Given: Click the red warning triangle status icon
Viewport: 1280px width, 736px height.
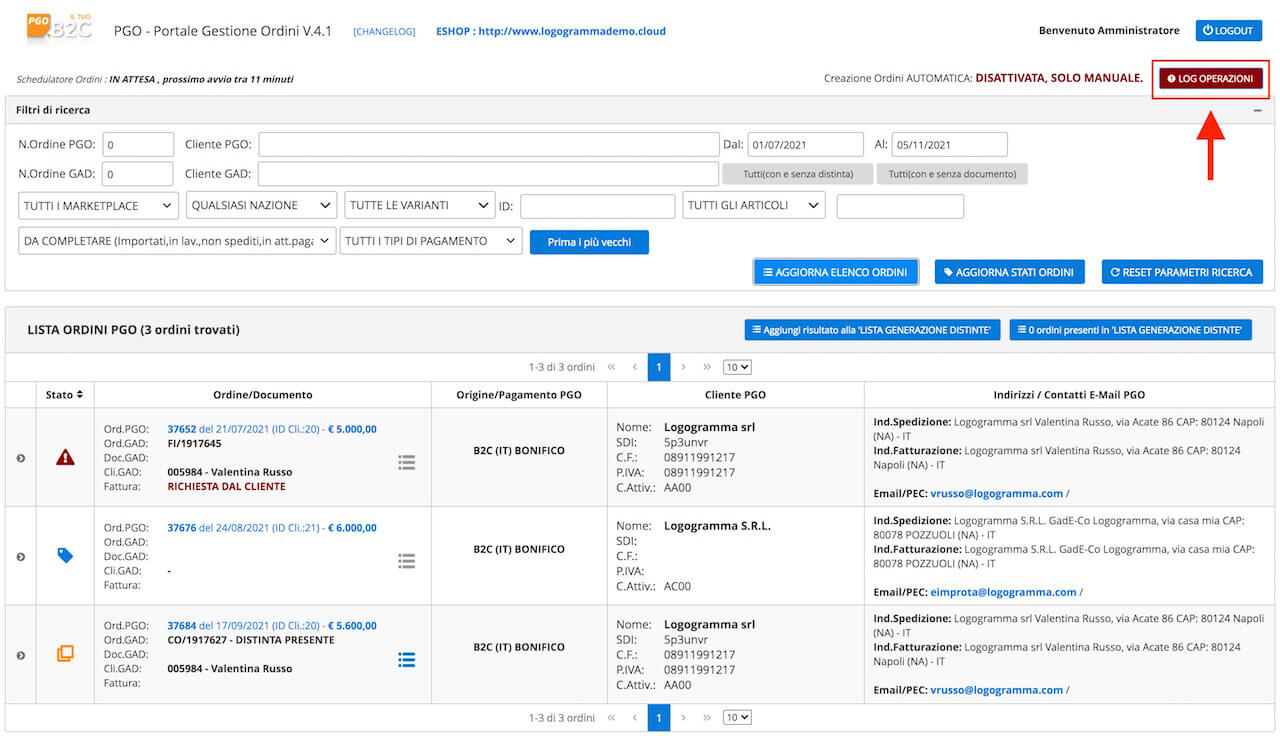Looking at the screenshot, I should point(65,457).
